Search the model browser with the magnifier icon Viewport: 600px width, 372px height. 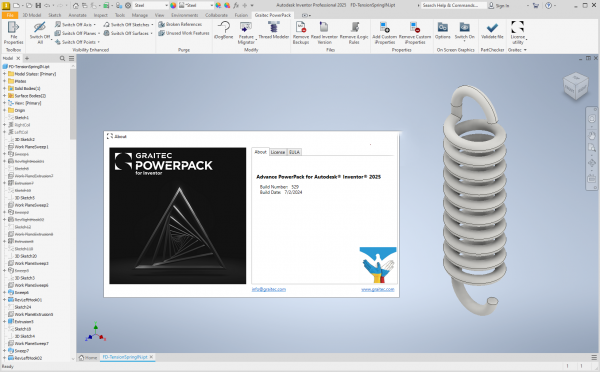pos(62,58)
